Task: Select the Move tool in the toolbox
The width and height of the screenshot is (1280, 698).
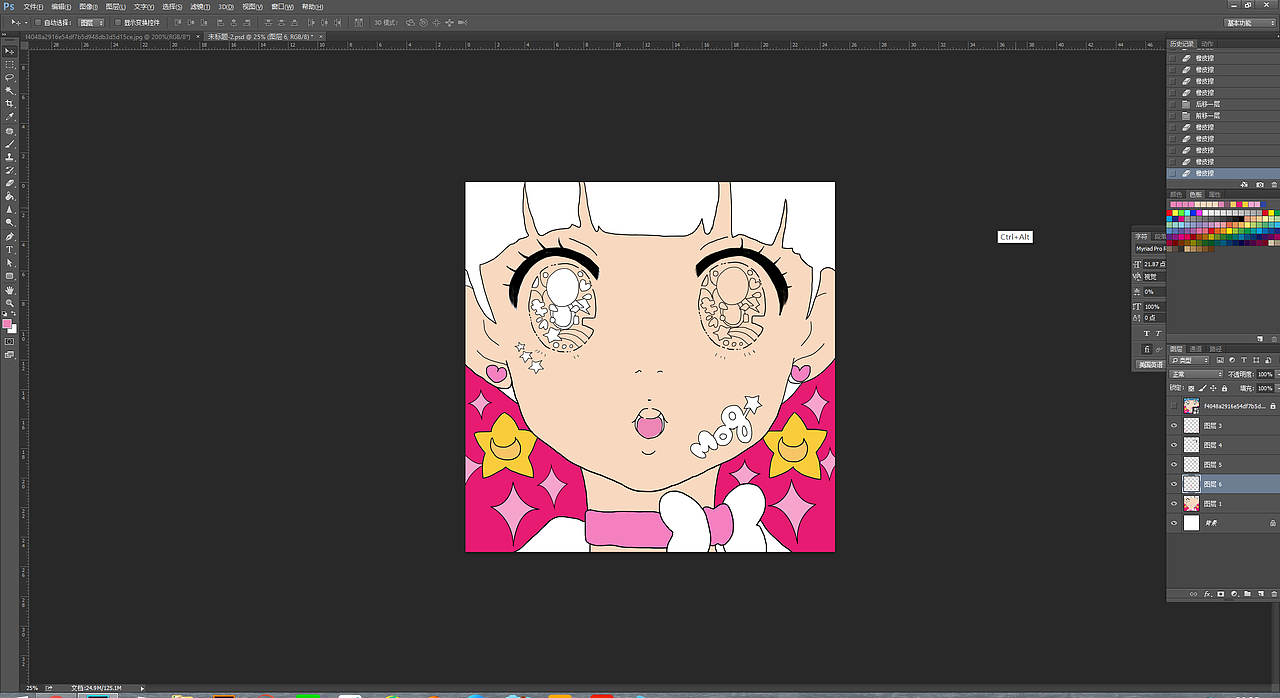Action: click(x=10, y=51)
